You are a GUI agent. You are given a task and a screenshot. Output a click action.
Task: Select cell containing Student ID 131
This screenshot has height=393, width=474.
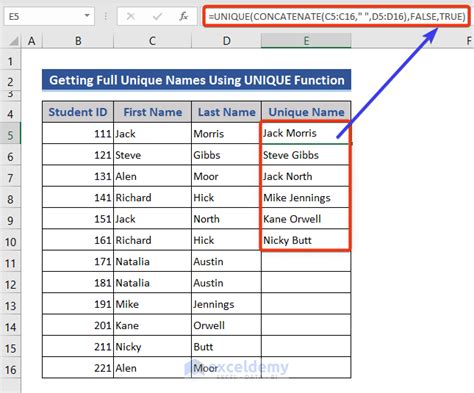coord(78,176)
